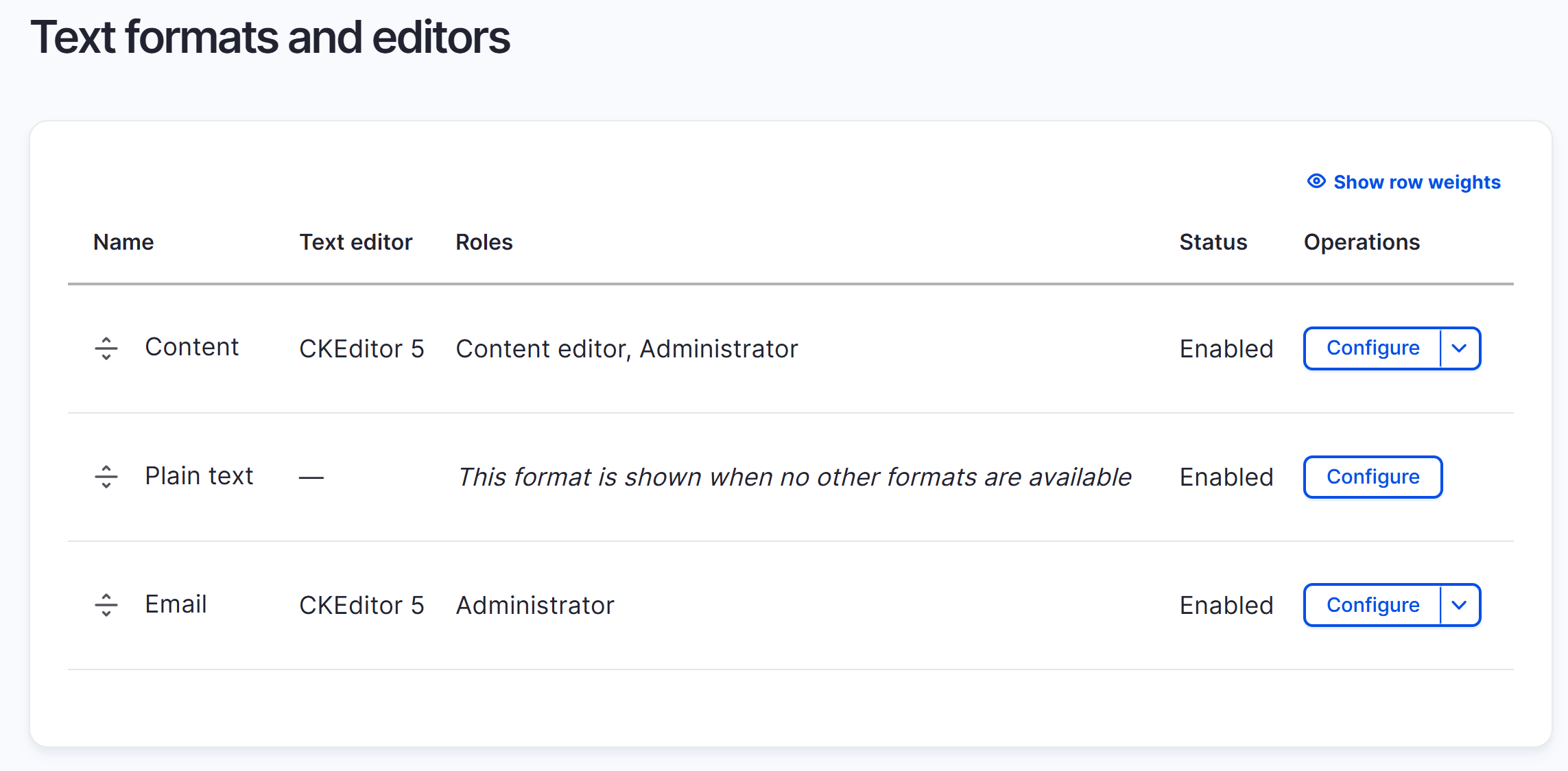Expand dropdown arrow next to Content Configure
Viewport: 1568px width, 771px height.
[x=1460, y=348]
